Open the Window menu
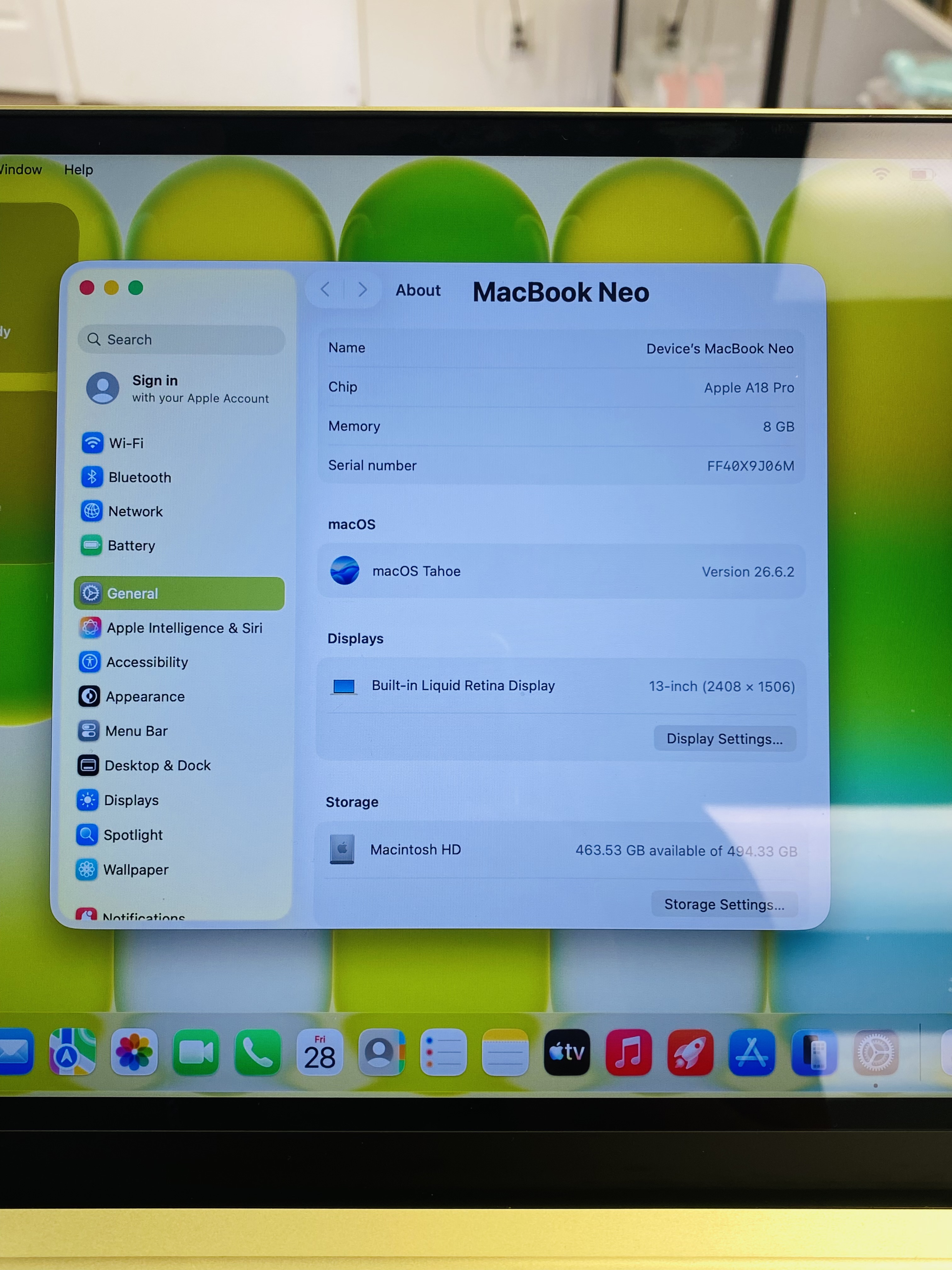Screen dimensions: 952x1270 (x=21, y=169)
